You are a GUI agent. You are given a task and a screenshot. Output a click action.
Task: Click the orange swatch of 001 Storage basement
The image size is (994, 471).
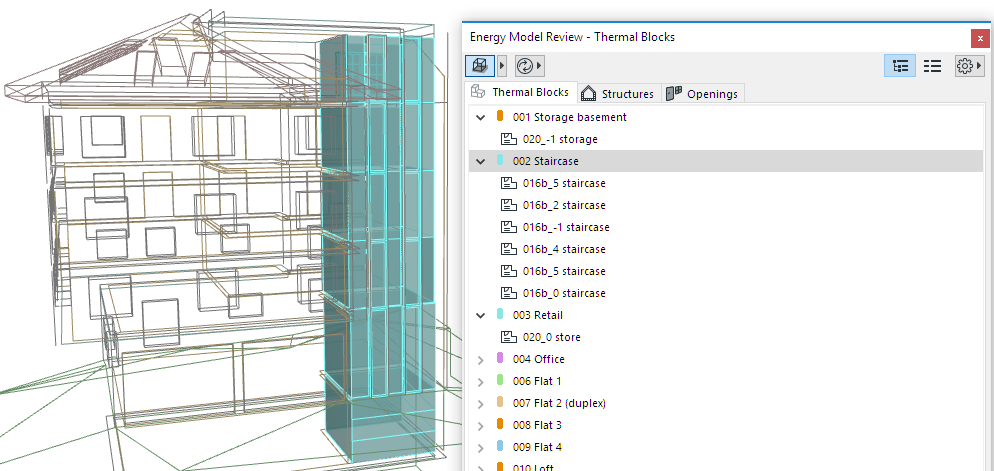coord(500,117)
